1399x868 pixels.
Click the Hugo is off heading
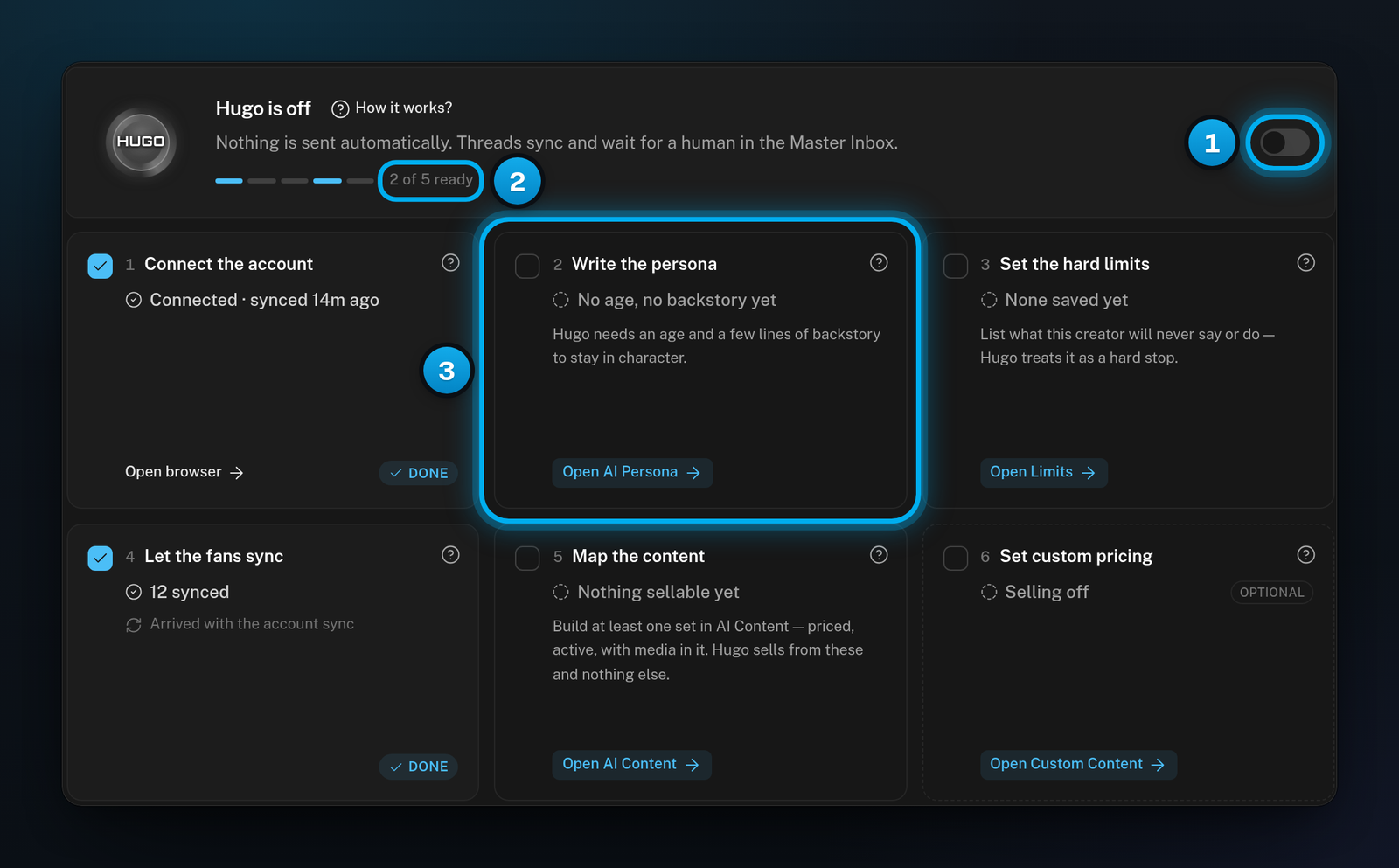(263, 108)
